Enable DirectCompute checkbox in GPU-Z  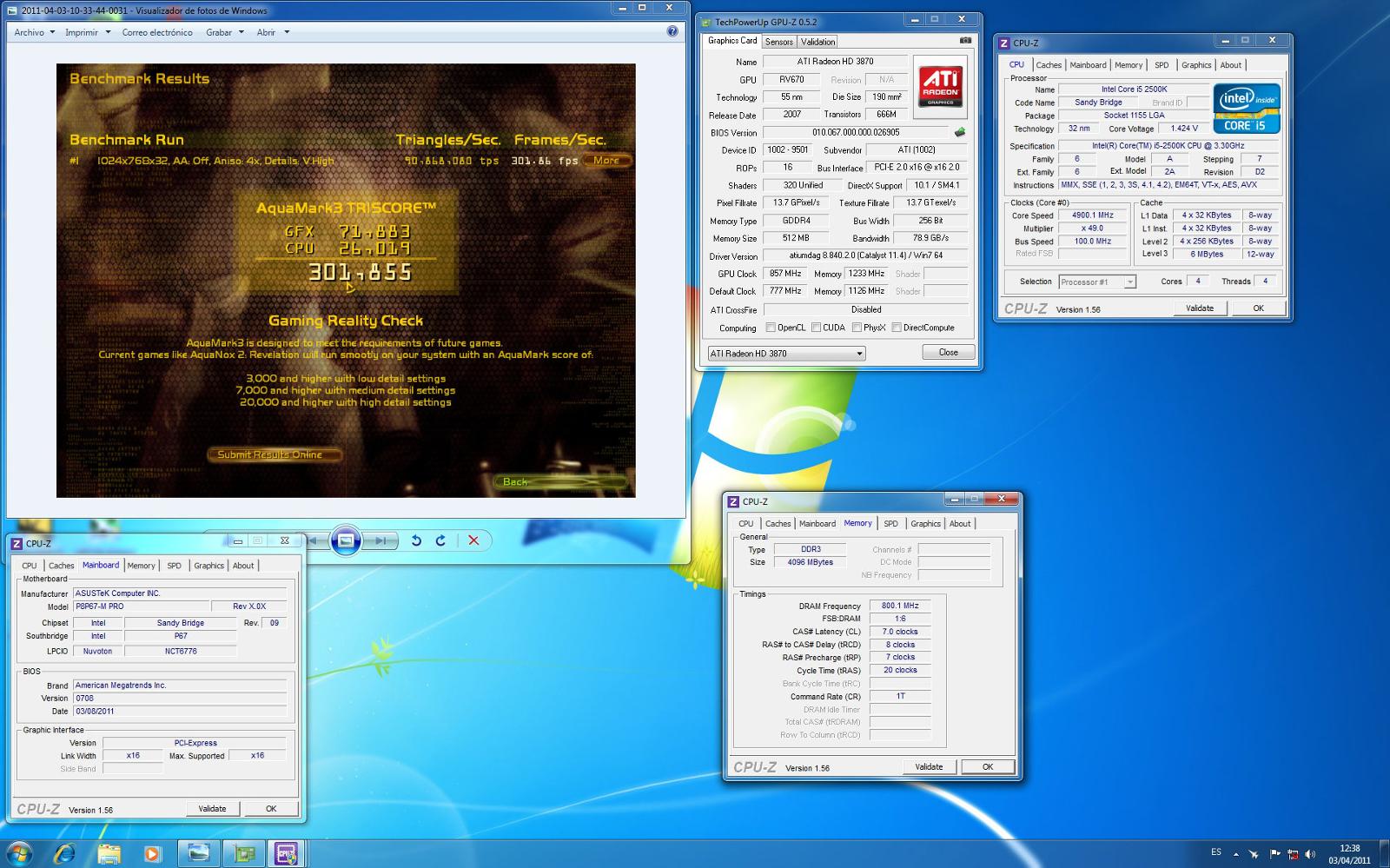[897, 328]
